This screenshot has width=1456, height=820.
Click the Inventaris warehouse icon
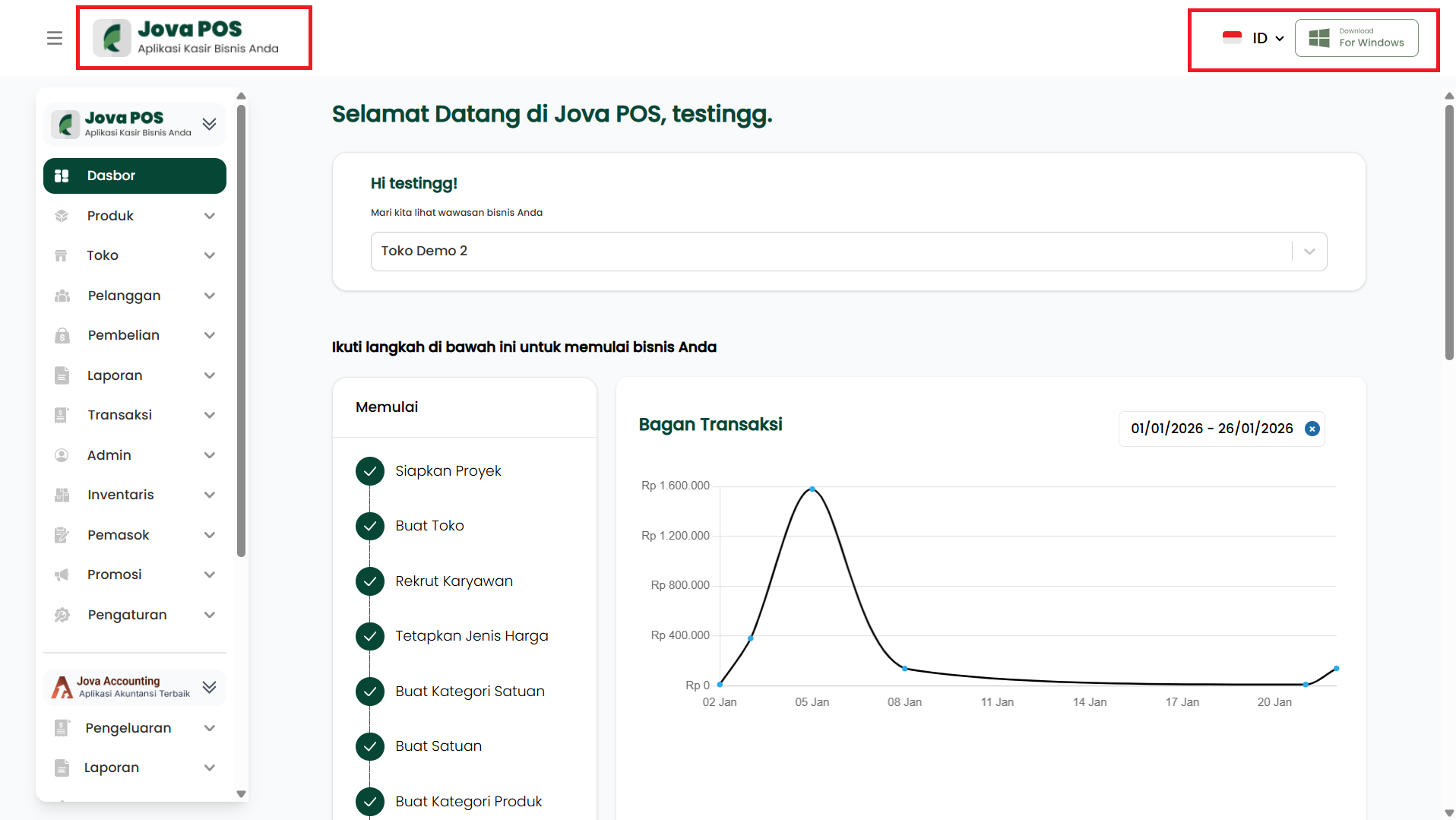(x=62, y=495)
